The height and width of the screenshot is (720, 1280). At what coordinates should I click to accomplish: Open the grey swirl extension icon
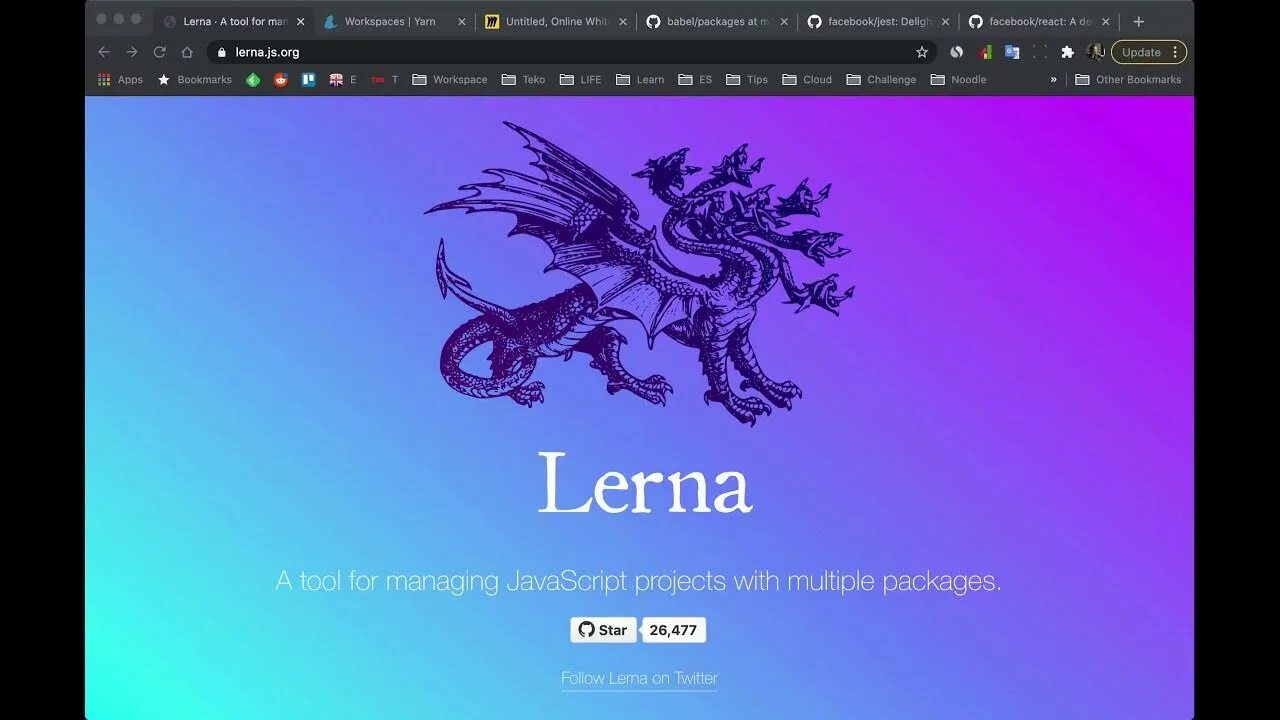(957, 52)
